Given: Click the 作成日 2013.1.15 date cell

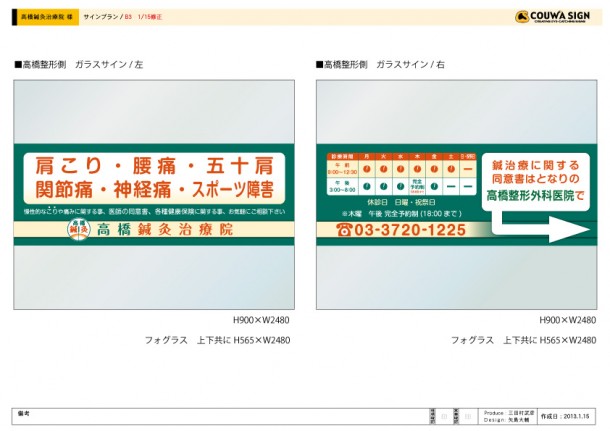Looking at the screenshot, I should click(x=565, y=416).
